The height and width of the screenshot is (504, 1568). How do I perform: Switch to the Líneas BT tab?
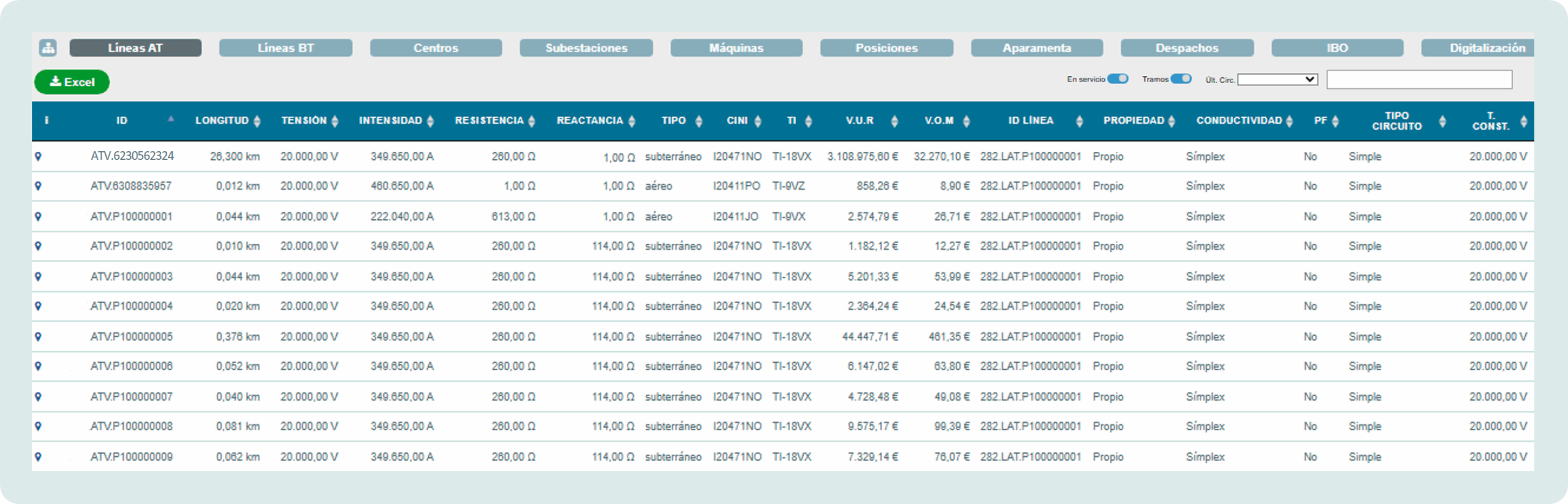(x=285, y=48)
